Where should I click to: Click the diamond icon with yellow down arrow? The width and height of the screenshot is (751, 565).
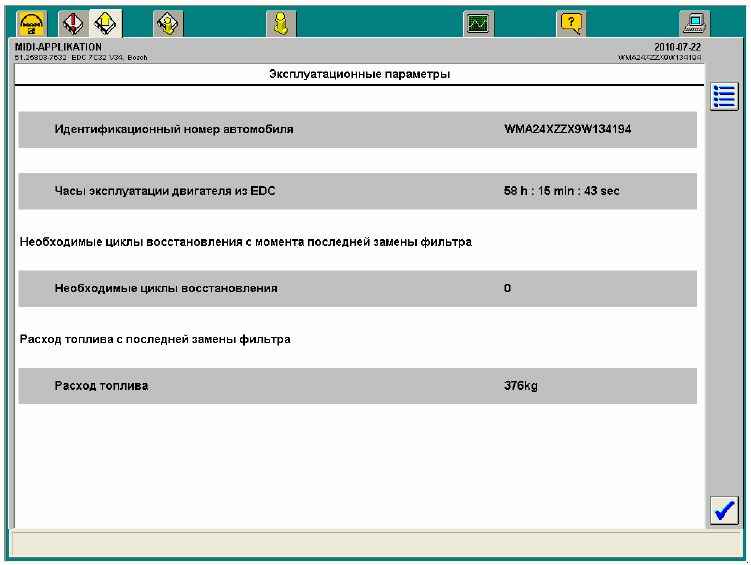click(x=168, y=22)
